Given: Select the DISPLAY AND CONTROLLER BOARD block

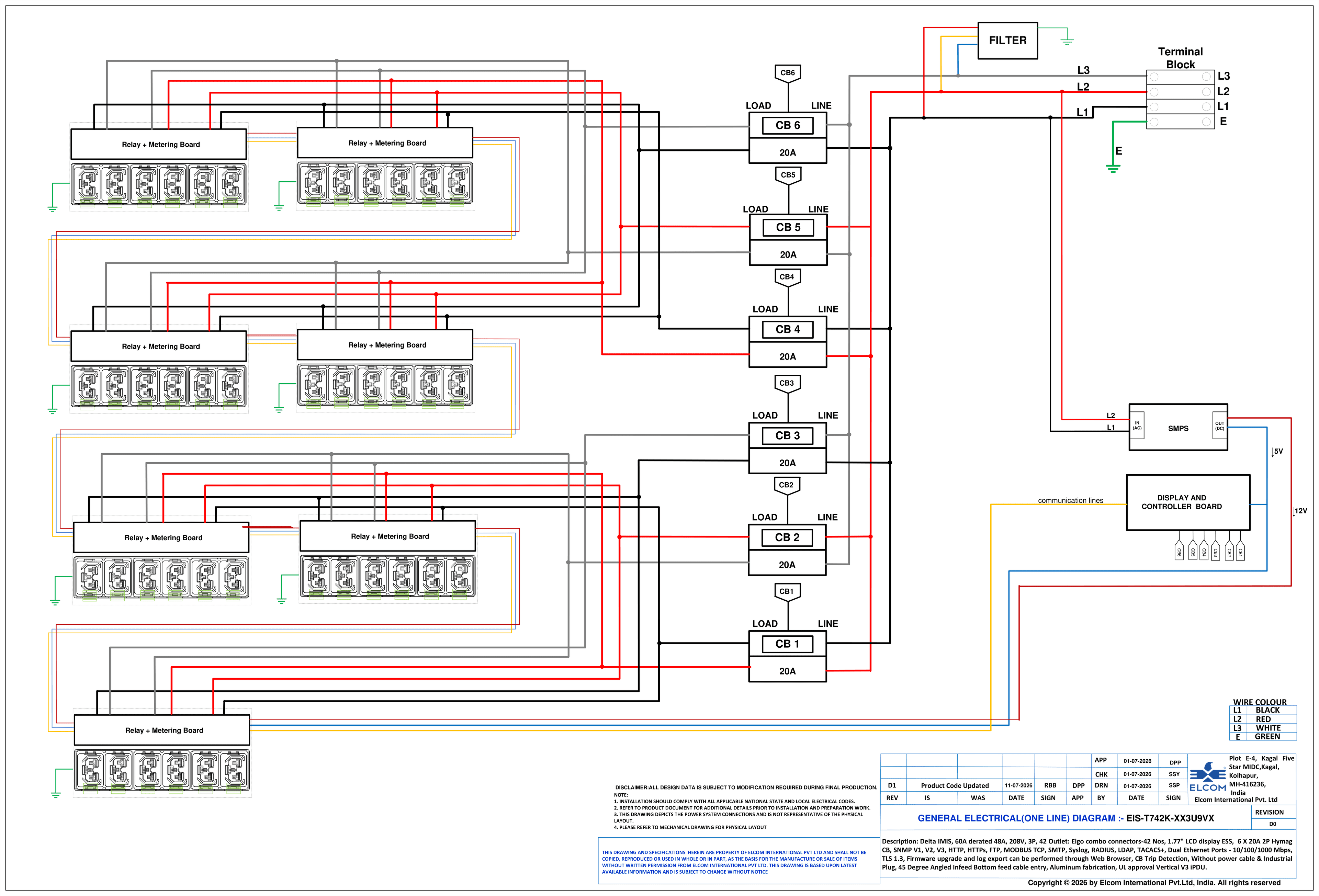Looking at the screenshot, I should [x=1188, y=502].
